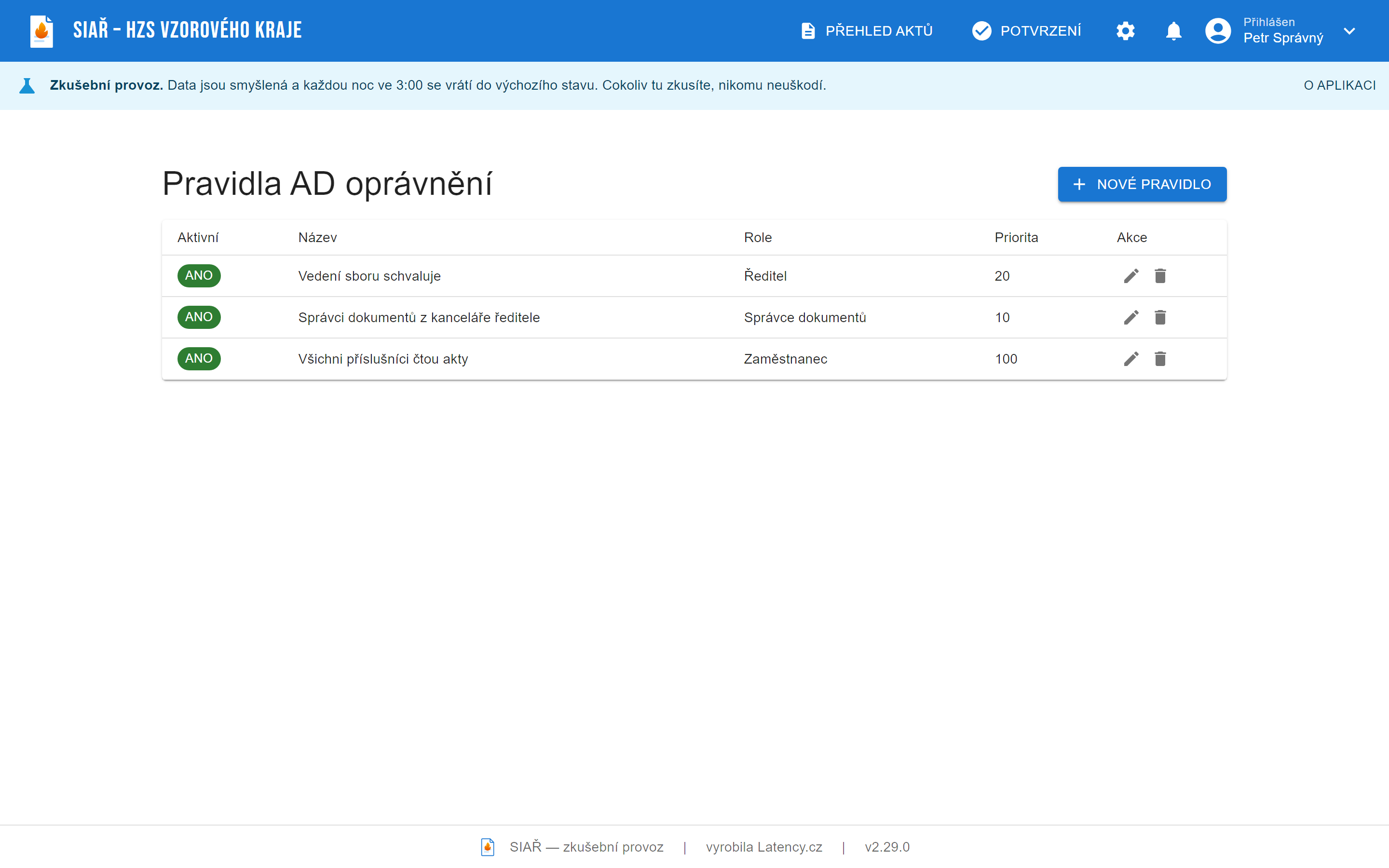This screenshot has height=868, width=1389.
Task: Open the Potvrzení menu item
Action: (x=1026, y=31)
